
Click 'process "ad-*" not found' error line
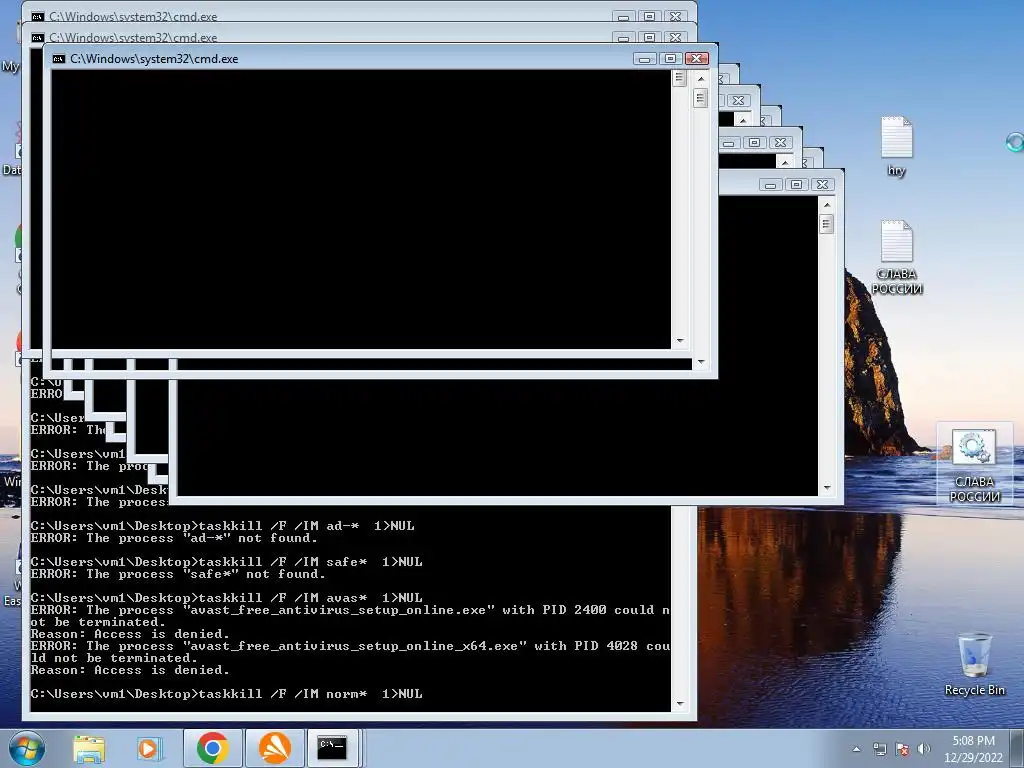tap(174, 538)
